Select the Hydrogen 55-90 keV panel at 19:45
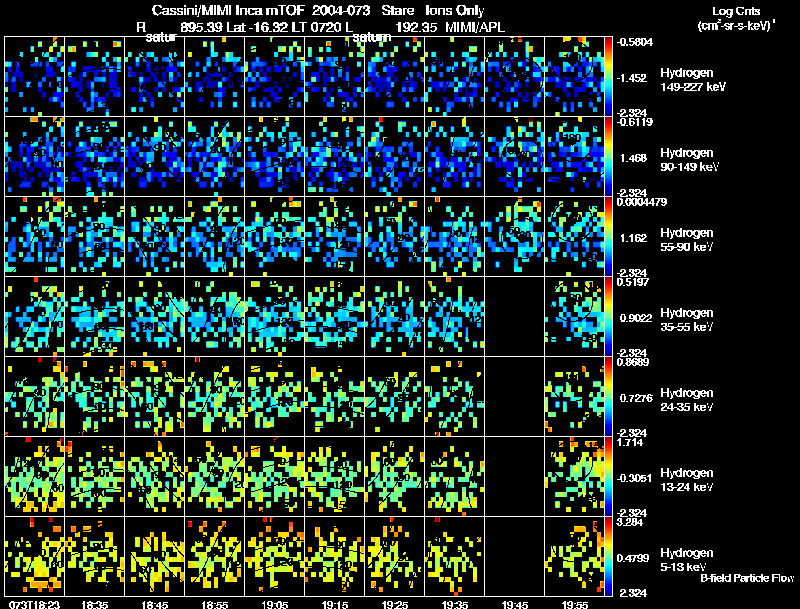Screen dimensions: 800x609 pos(514,237)
